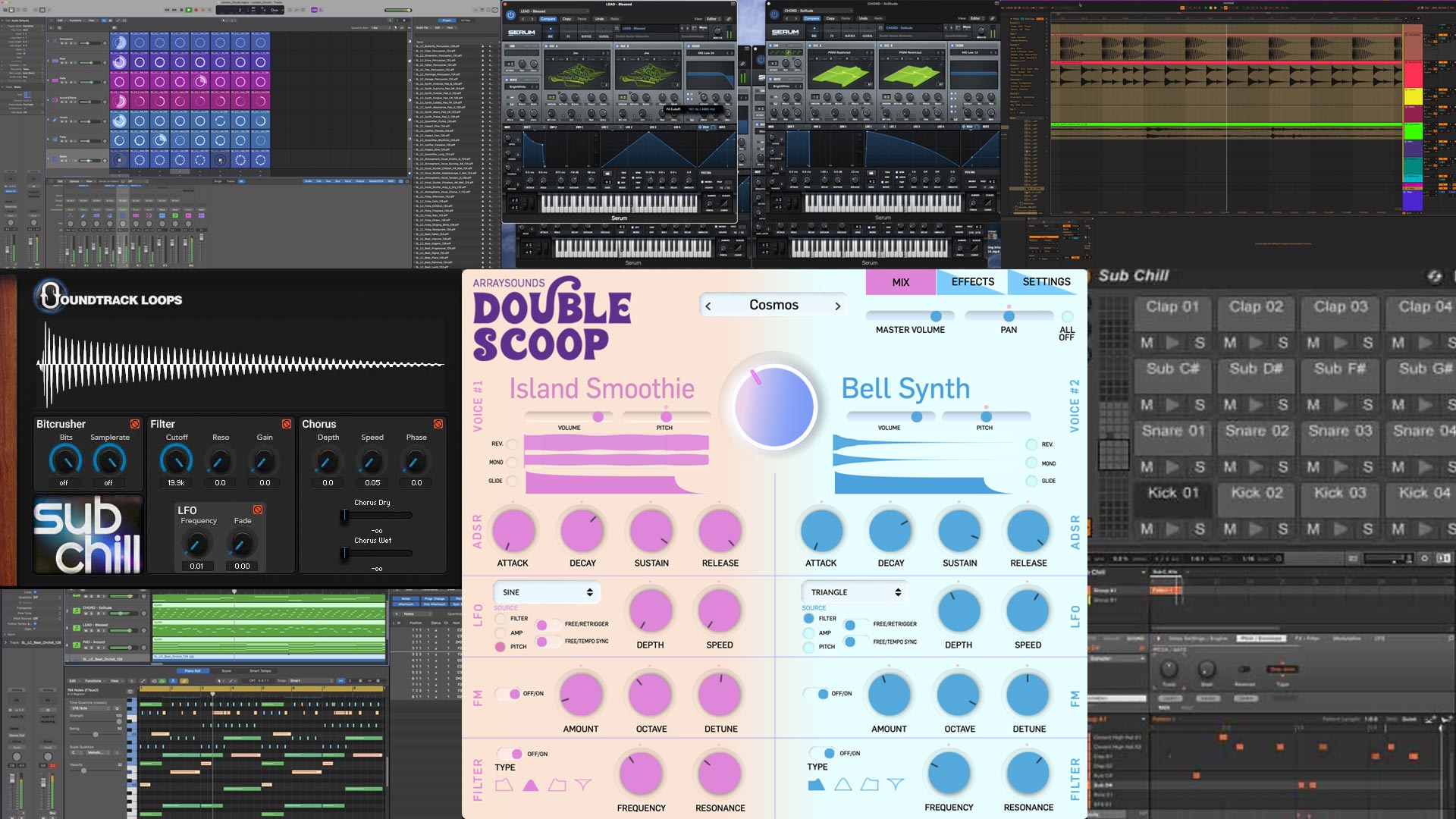Open Serum's MATRIX tab
This screenshot has height=819, width=1456.
pos(586,36)
